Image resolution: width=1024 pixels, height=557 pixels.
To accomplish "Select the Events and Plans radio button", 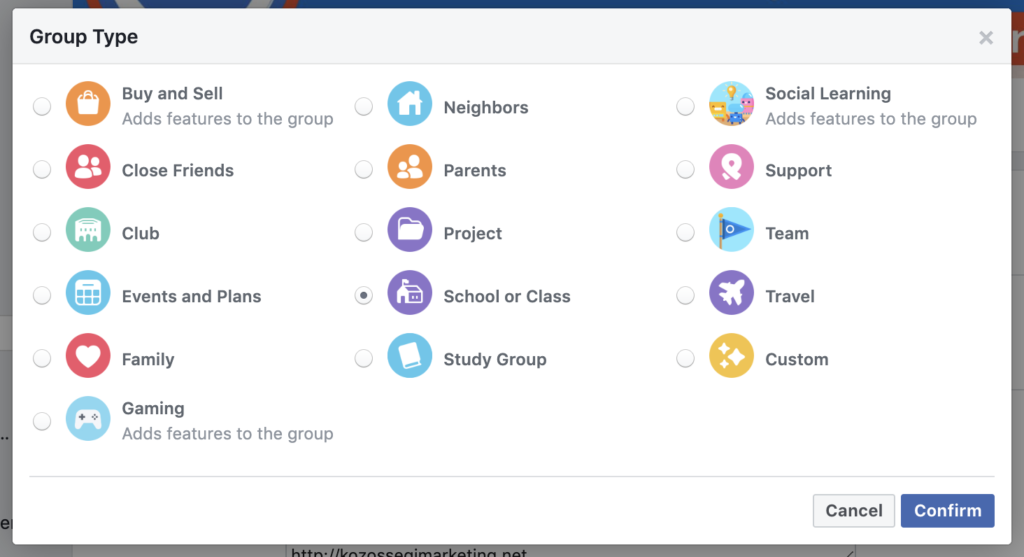I will point(42,295).
